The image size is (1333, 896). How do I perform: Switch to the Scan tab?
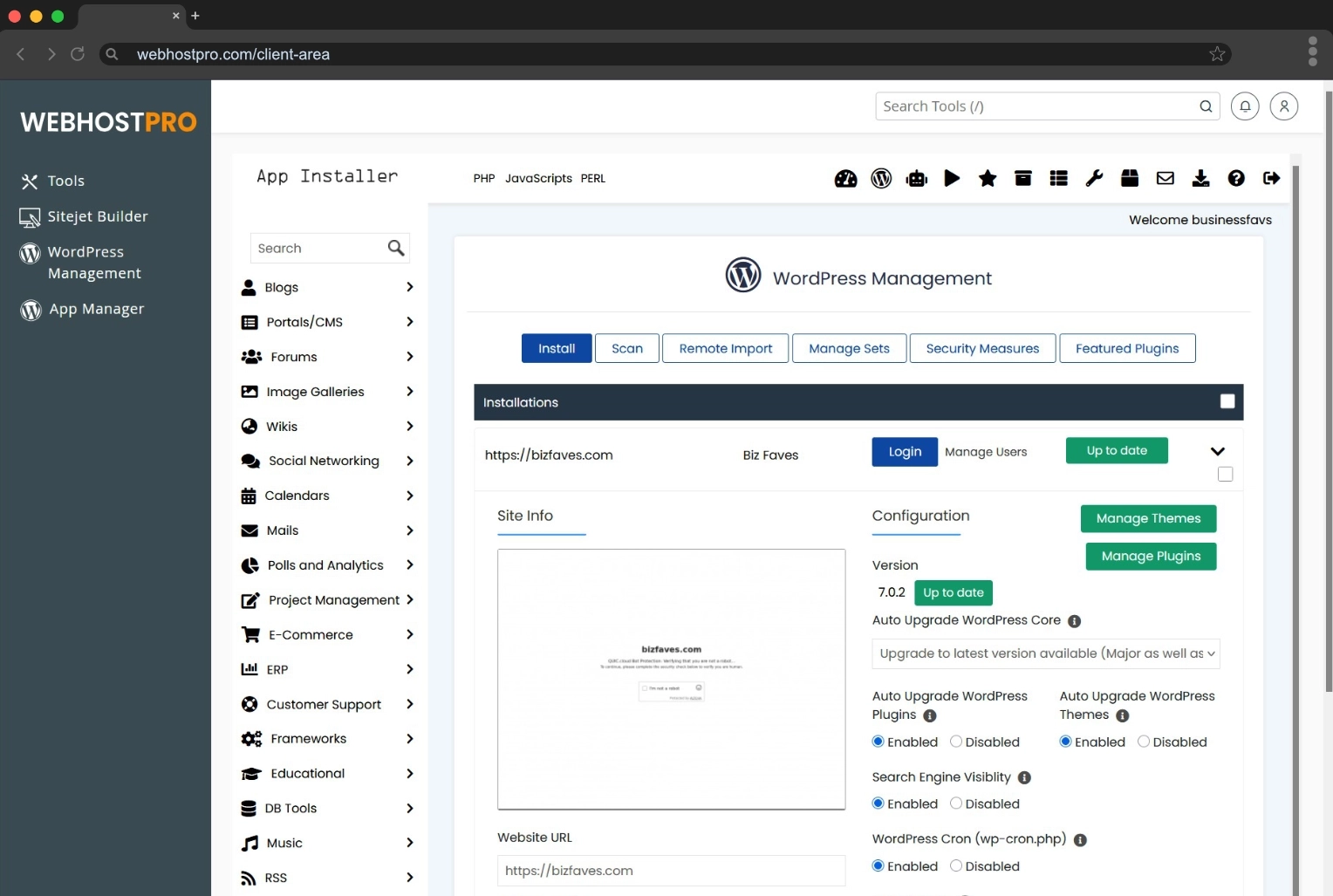tap(627, 348)
